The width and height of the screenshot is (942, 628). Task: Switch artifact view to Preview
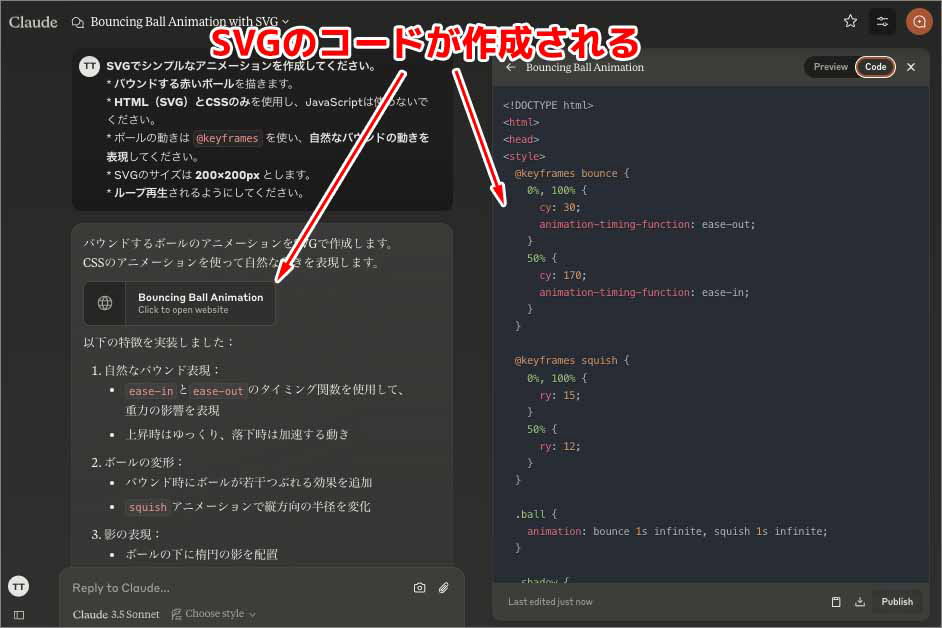pyautogui.click(x=830, y=67)
